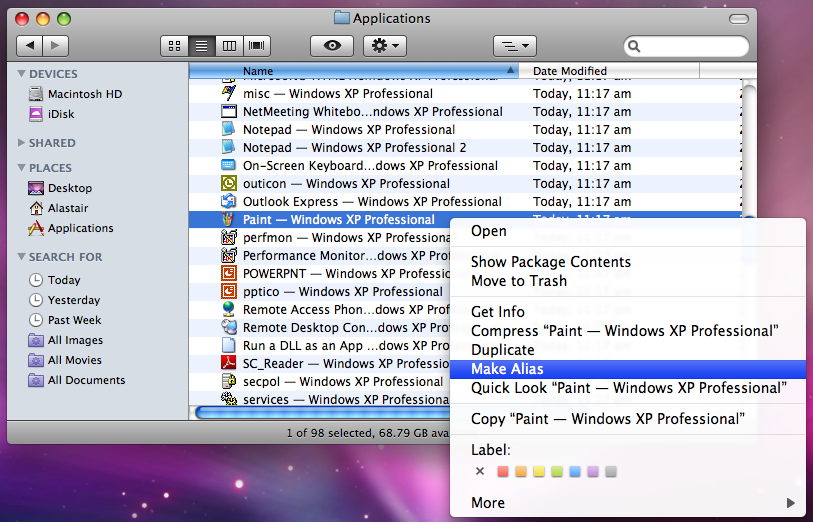Select misc — Windows XP Professional
This screenshot has width=813, height=522.
pyautogui.click(x=465, y=94)
